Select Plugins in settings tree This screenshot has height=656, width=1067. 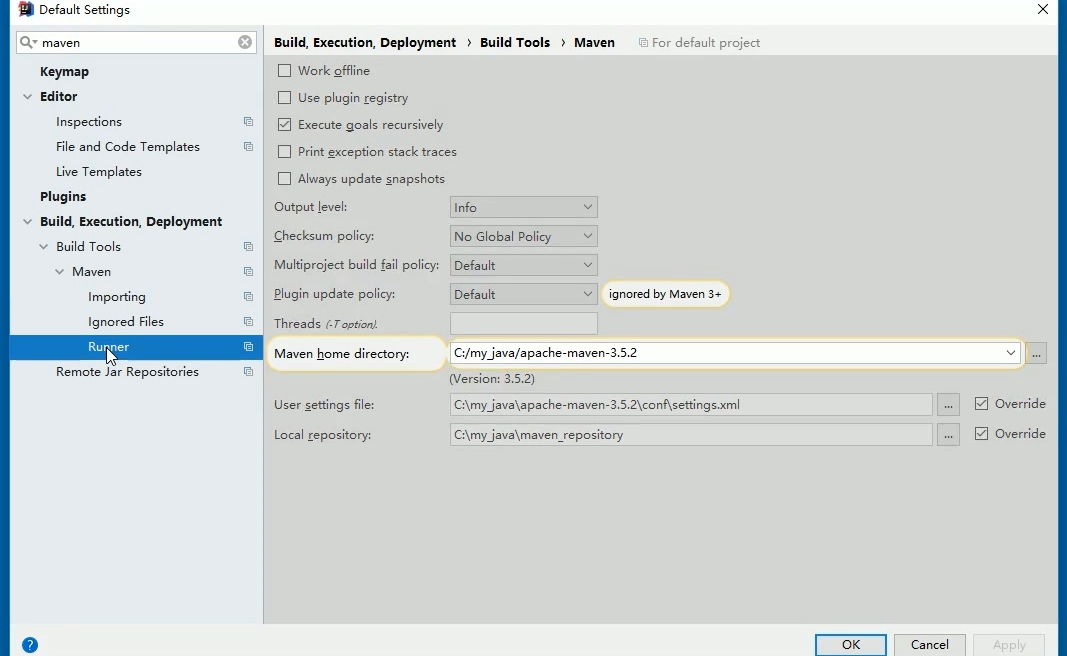[63, 197]
